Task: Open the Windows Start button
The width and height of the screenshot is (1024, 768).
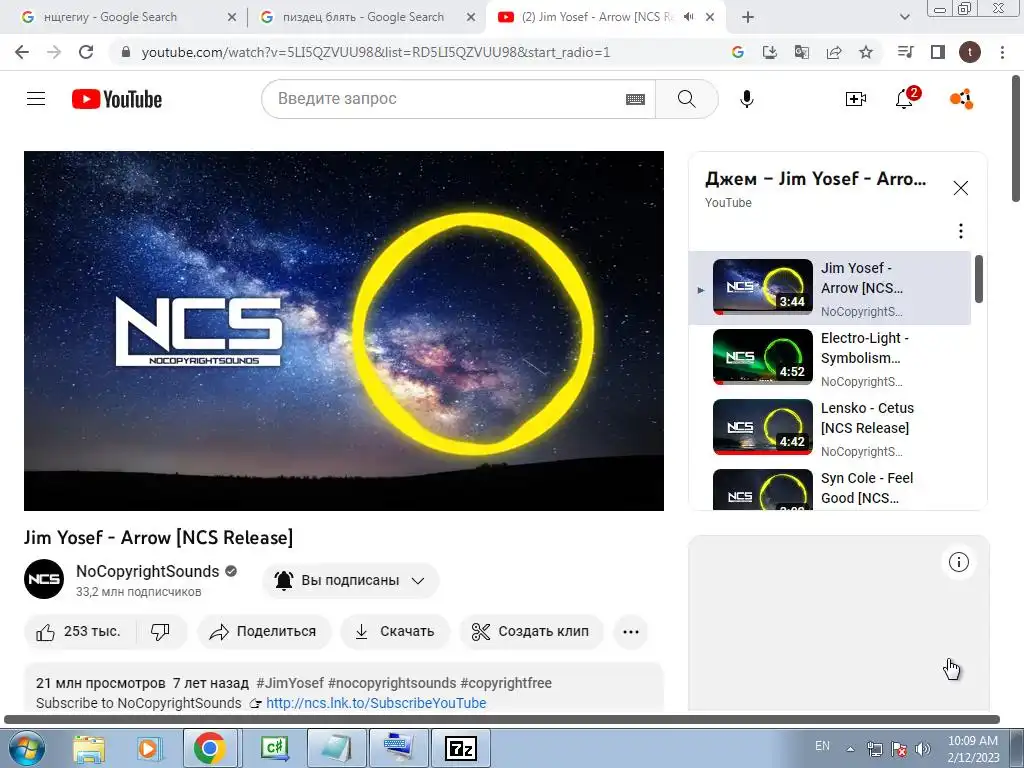Action: click(x=27, y=749)
